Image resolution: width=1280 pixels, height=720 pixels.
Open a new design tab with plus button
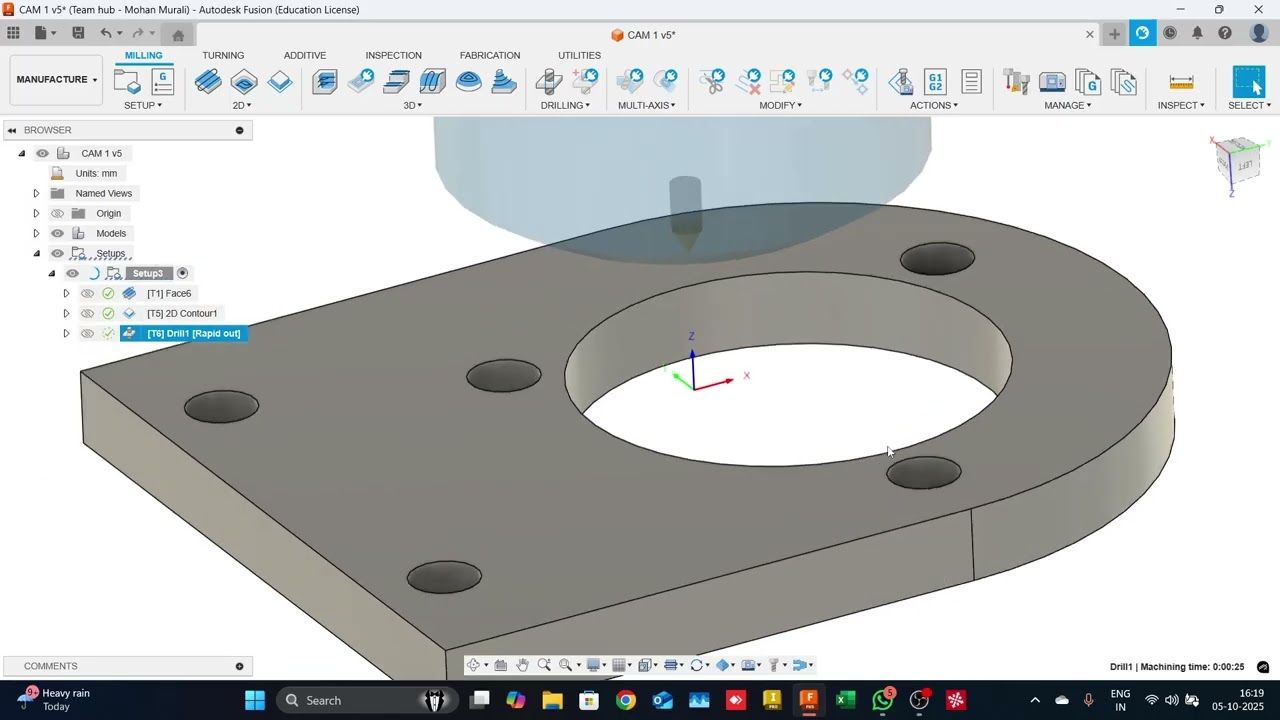(x=1114, y=34)
